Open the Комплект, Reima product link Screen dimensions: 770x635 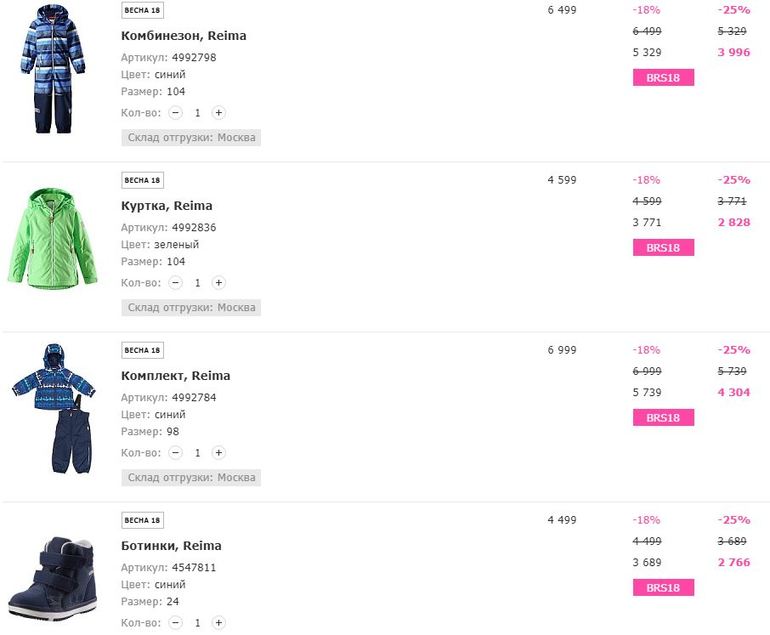(x=175, y=376)
